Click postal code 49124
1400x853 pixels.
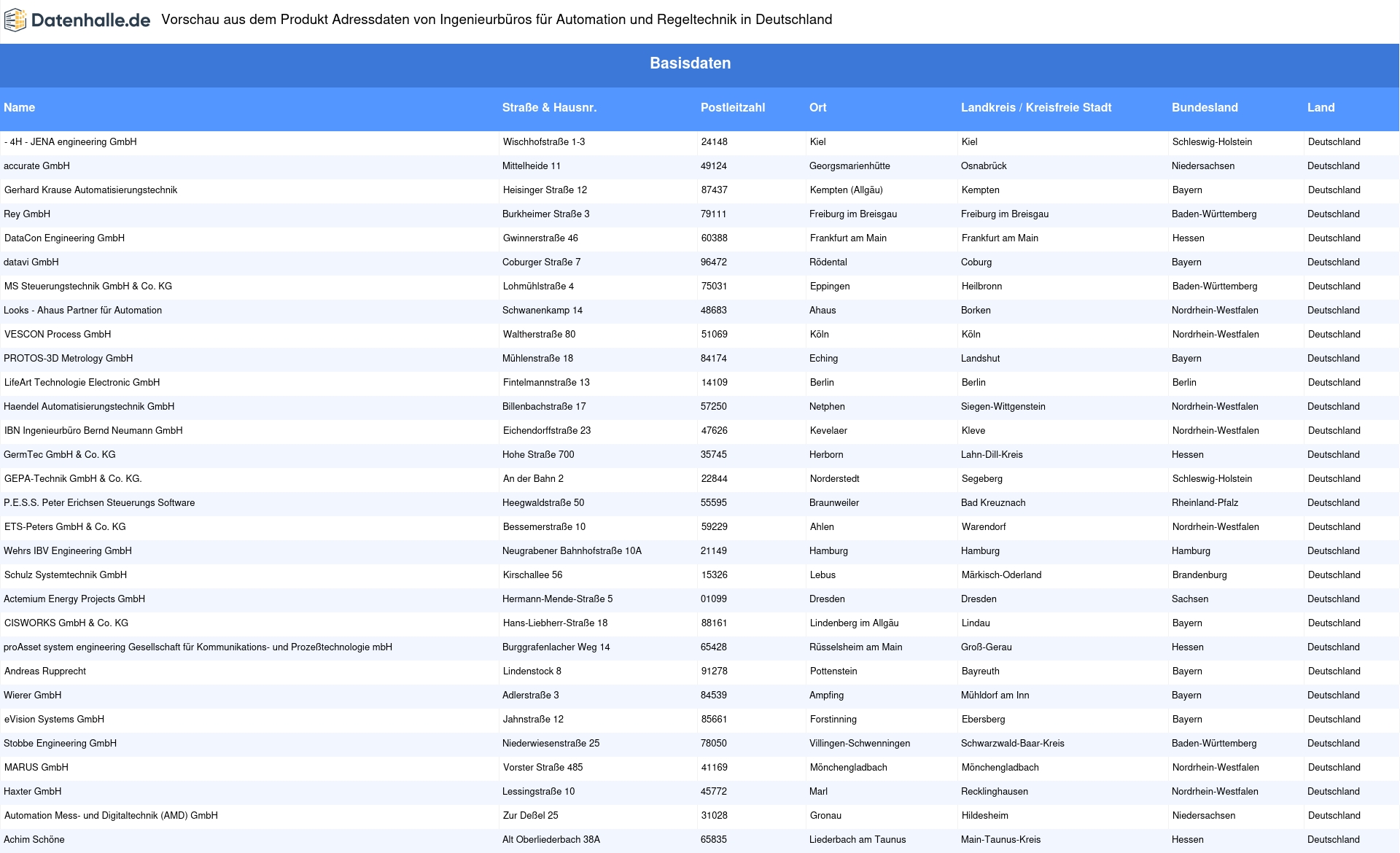pyautogui.click(x=714, y=166)
